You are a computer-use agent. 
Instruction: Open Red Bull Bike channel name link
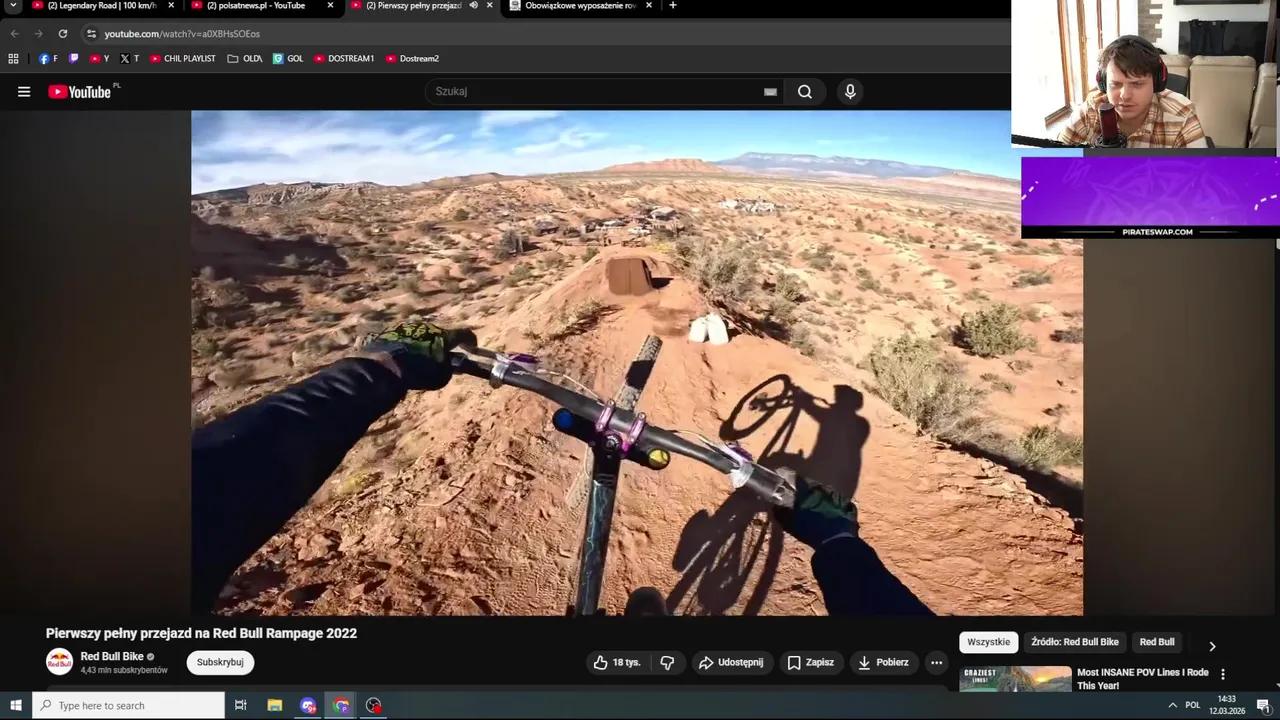pyautogui.click(x=112, y=657)
